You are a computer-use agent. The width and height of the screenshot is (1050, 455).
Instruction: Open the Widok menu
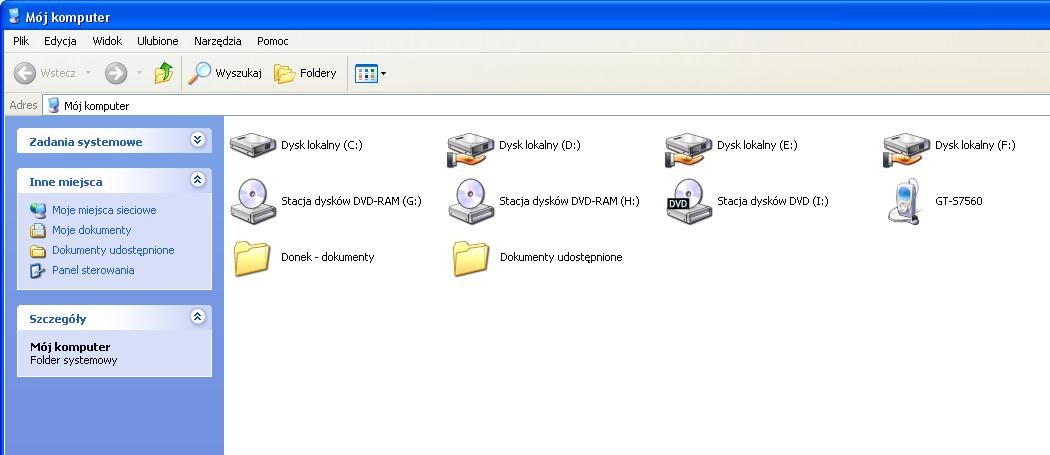click(x=107, y=41)
